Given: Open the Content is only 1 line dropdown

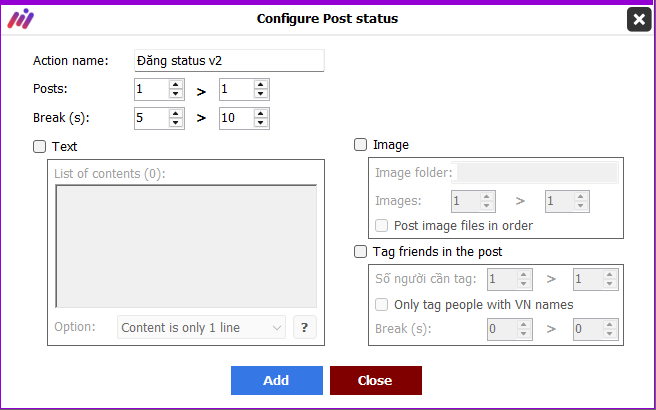Looking at the screenshot, I should point(201,328).
